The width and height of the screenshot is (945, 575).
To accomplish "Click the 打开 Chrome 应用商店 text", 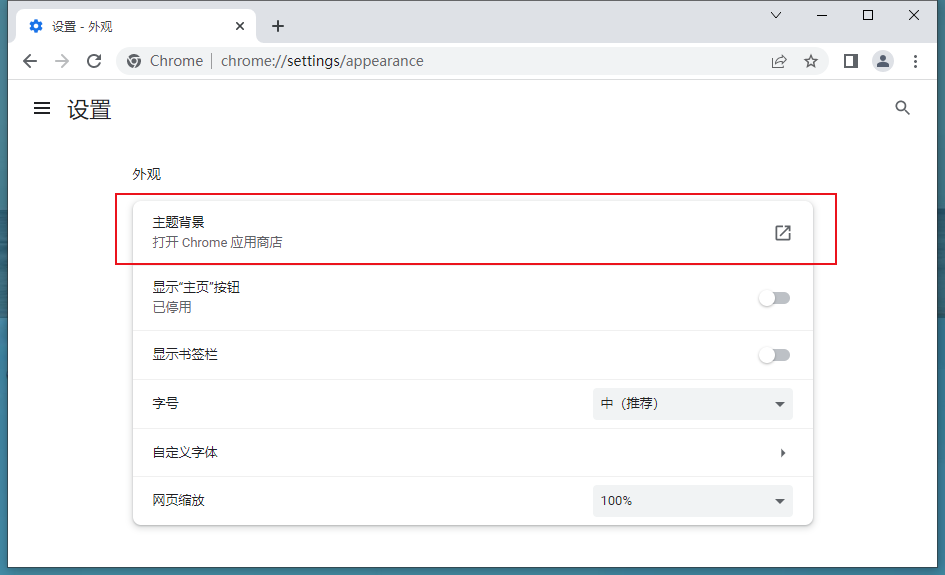I will (x=217, y=242).
